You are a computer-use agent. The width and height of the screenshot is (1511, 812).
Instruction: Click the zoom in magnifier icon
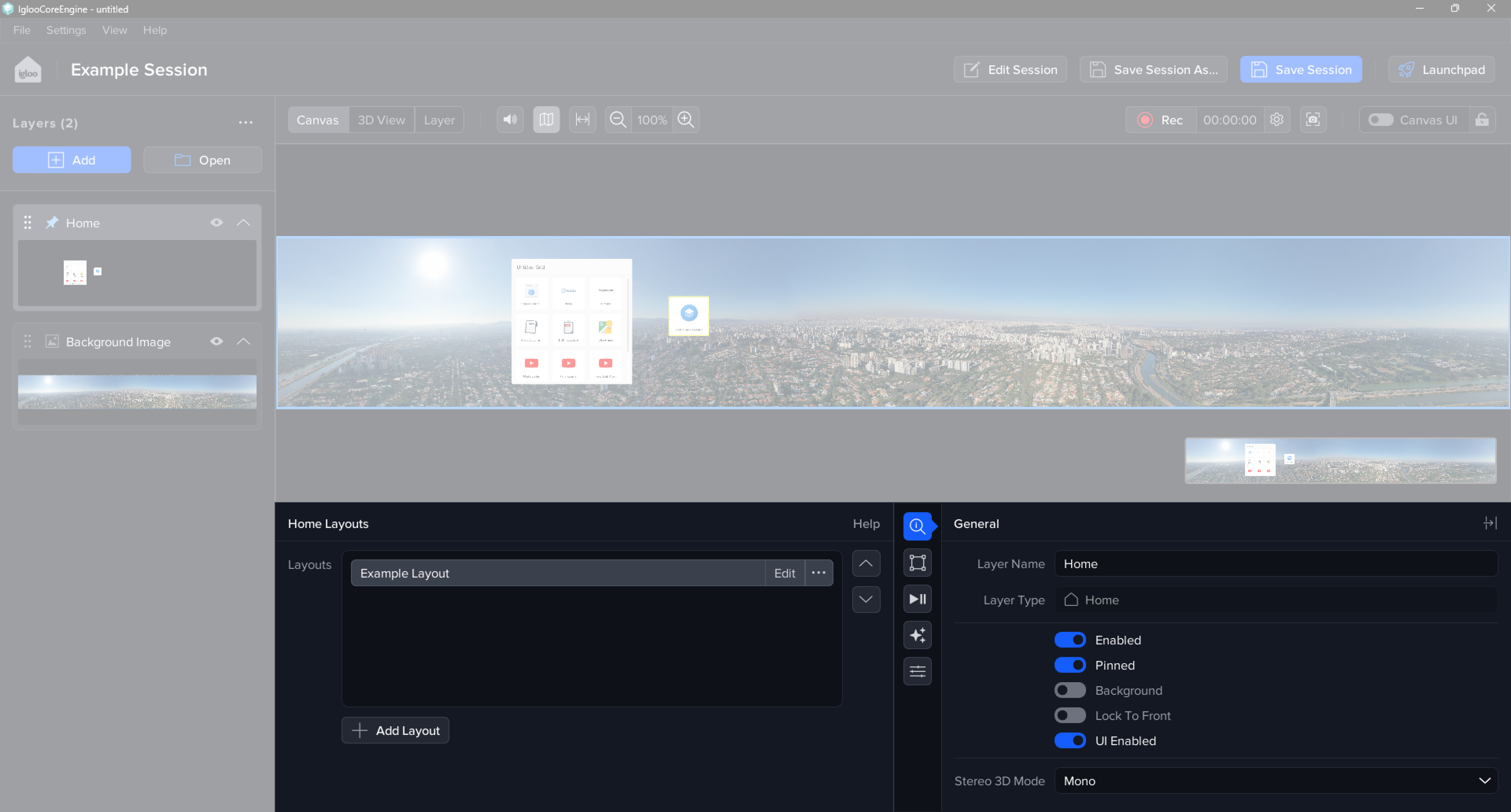point(686,120)
